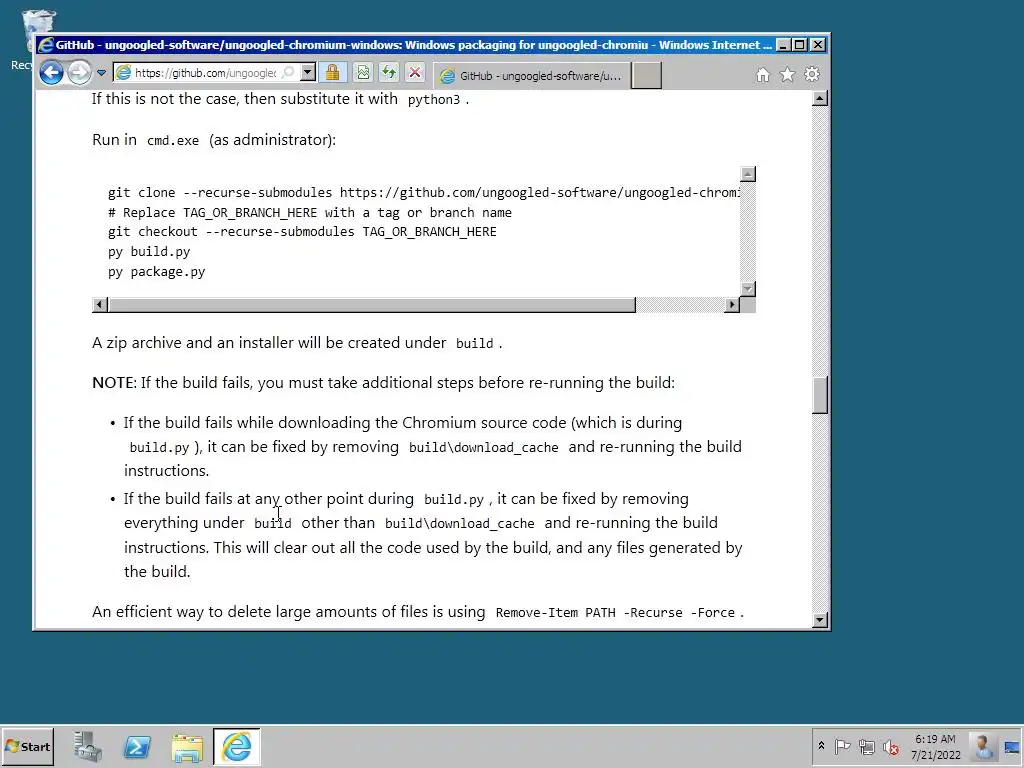Click the 'git checkout --recurse-submodules' line
The width and height of the screenshot is (1024, 768).
pos(302,232)
